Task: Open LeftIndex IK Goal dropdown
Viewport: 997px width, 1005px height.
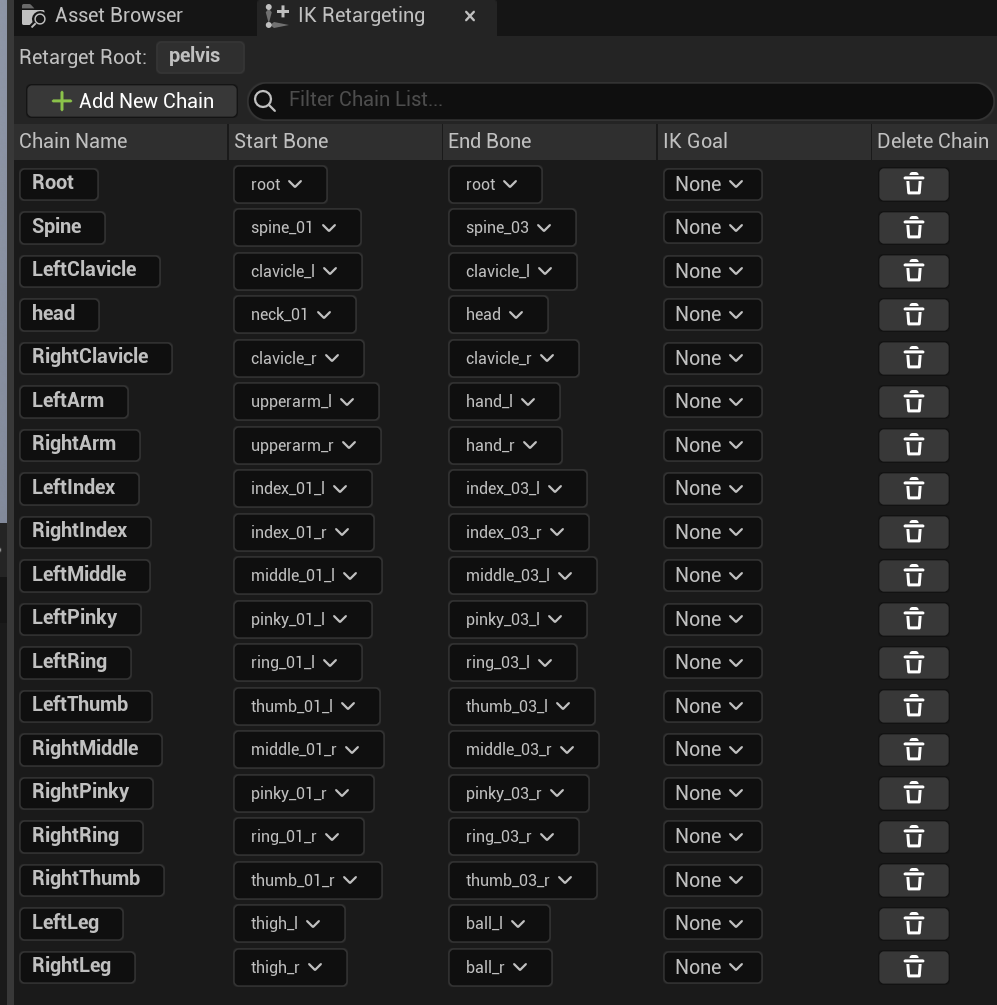Action: coord(713,488)
